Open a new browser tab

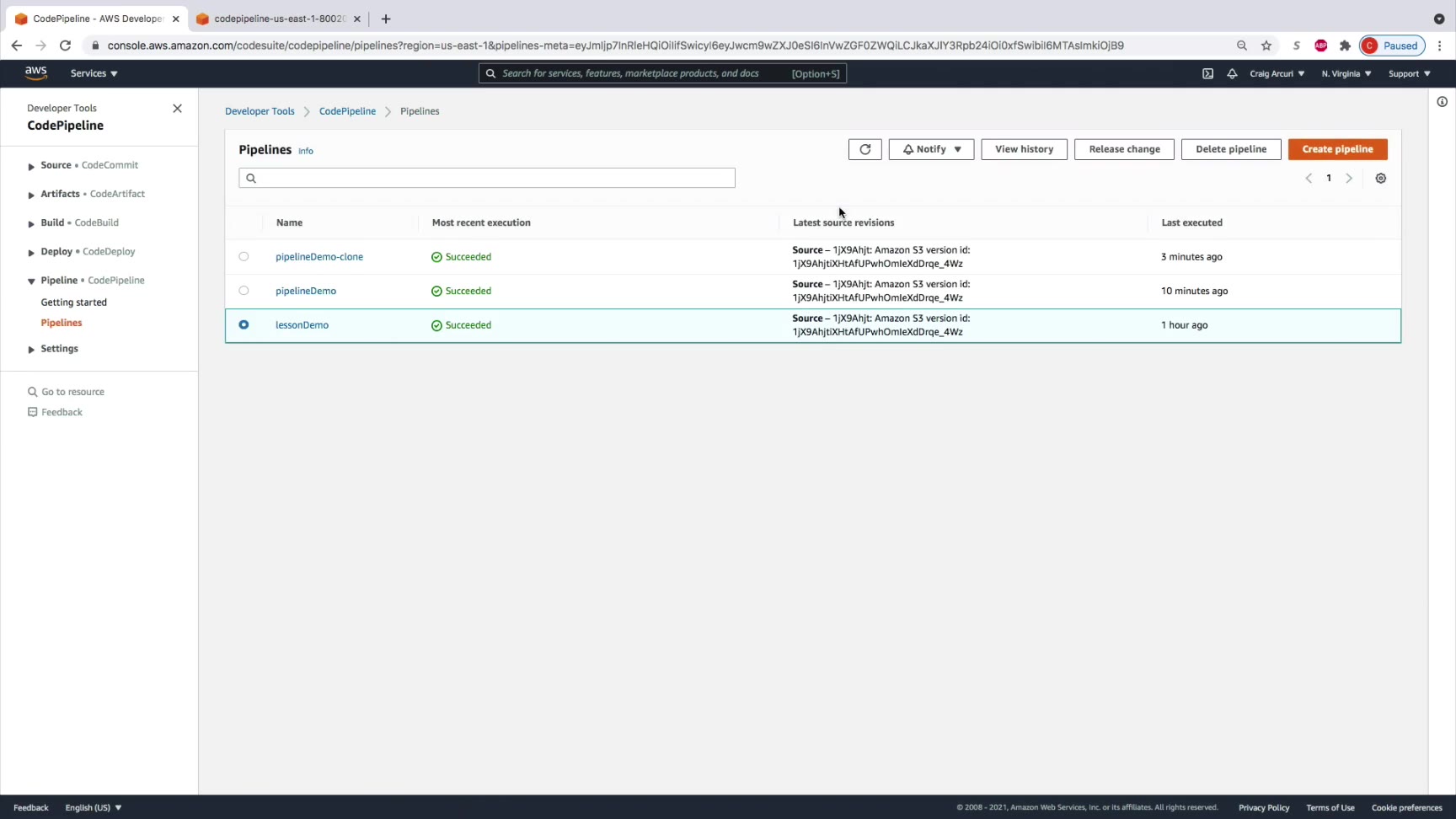[x=386, y=19]
